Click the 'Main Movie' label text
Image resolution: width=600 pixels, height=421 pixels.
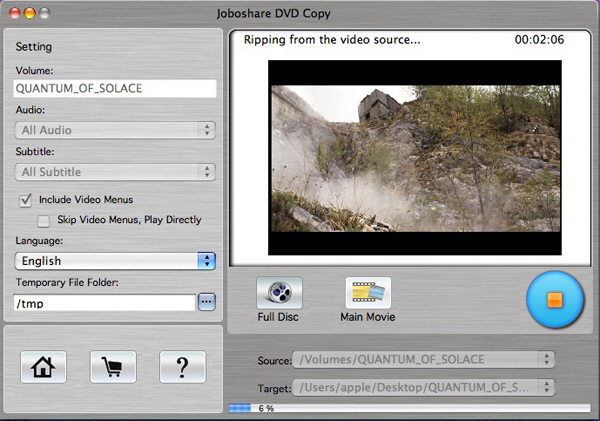coord(368,317)
